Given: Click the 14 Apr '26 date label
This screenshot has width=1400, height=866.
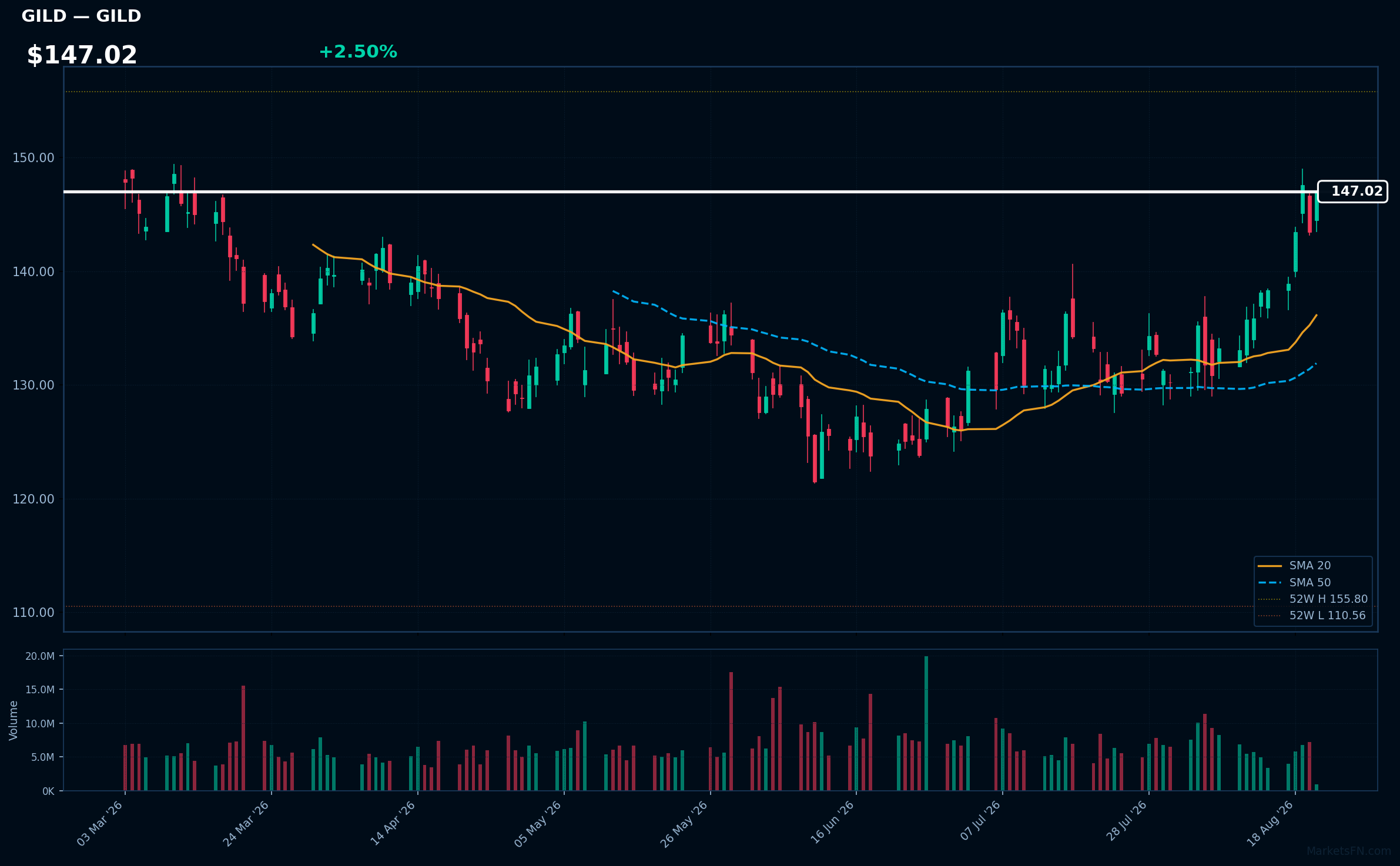Looking at the screenshot, I should pyautogui.click(x=393, y=824).
